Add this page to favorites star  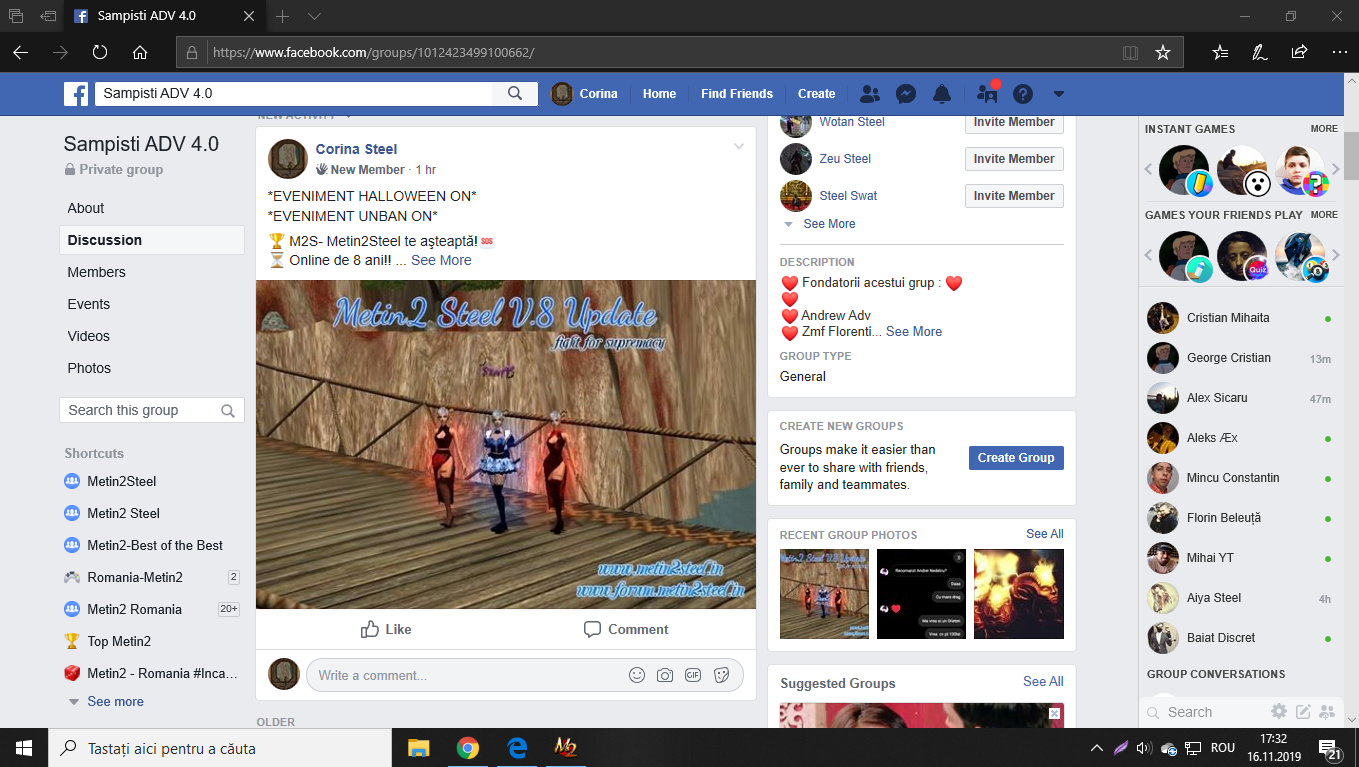click(x=1162, y=52)
